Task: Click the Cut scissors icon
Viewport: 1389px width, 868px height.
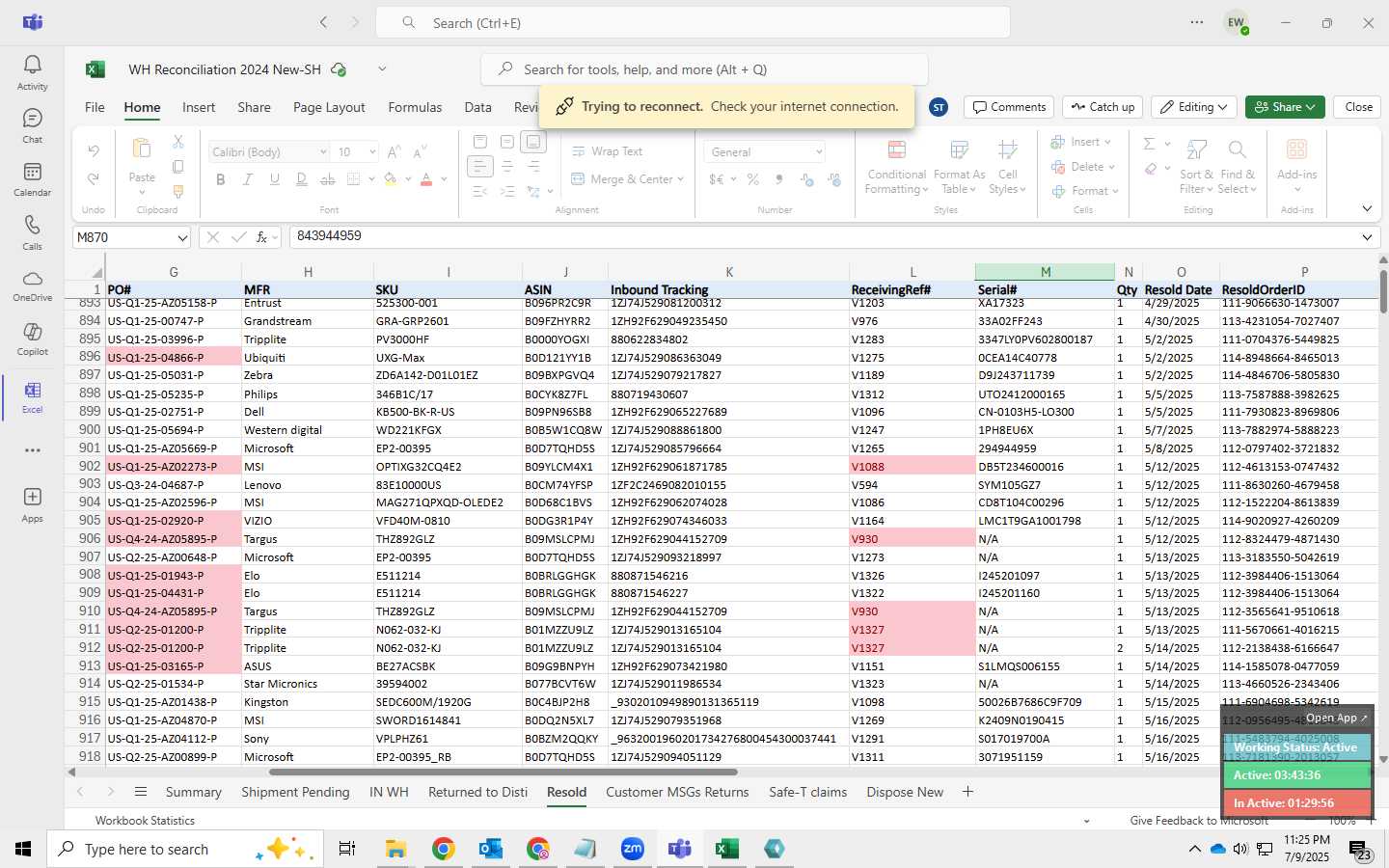Action: click(178, 142)
